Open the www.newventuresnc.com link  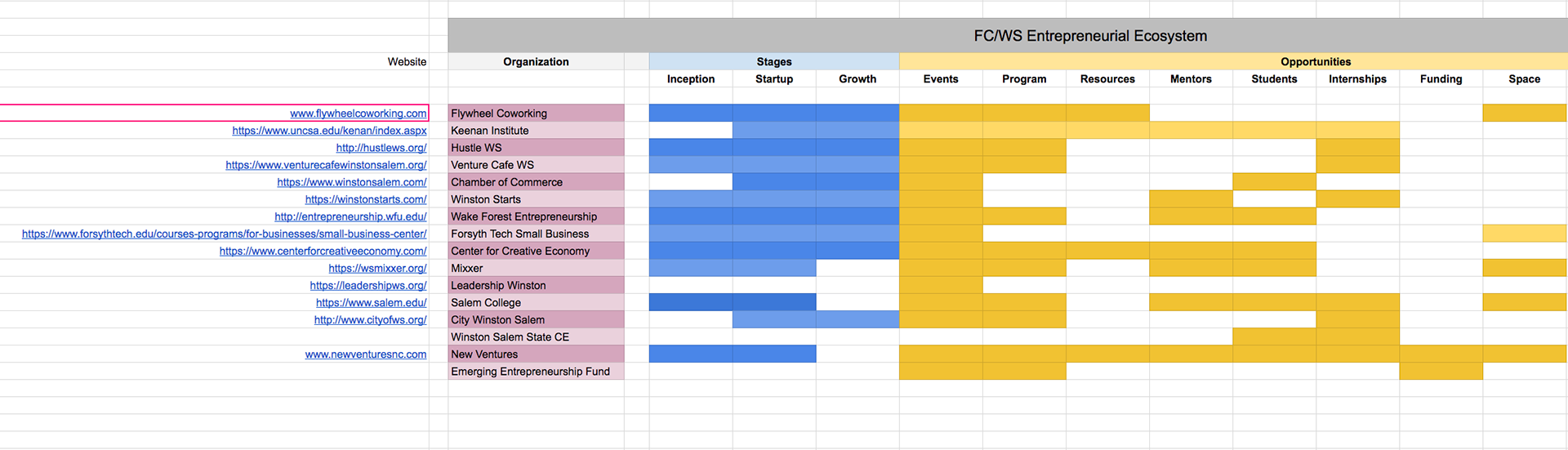click(x=366, y=354)
